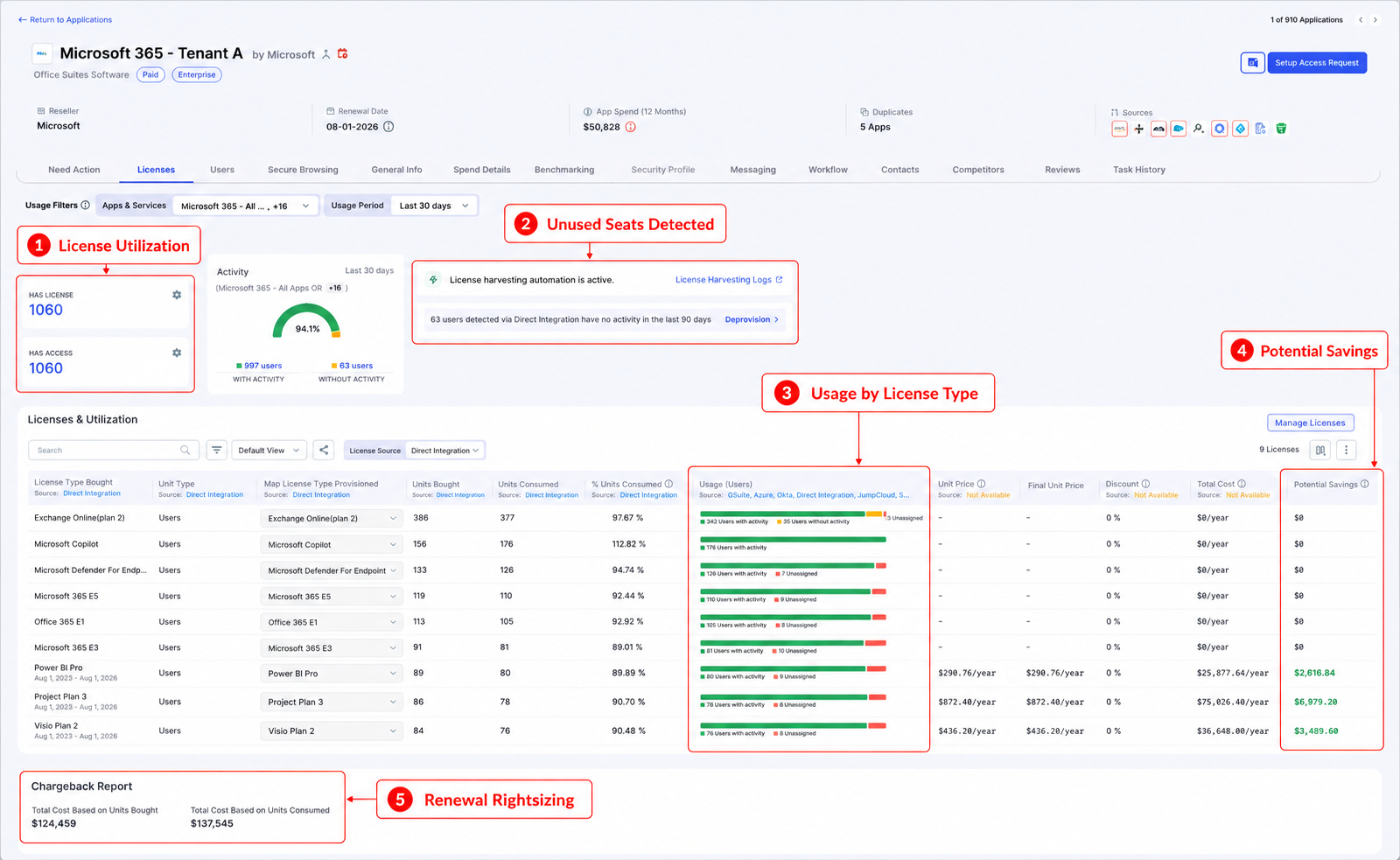Switch to the Users tab

(x=222, y=170)
